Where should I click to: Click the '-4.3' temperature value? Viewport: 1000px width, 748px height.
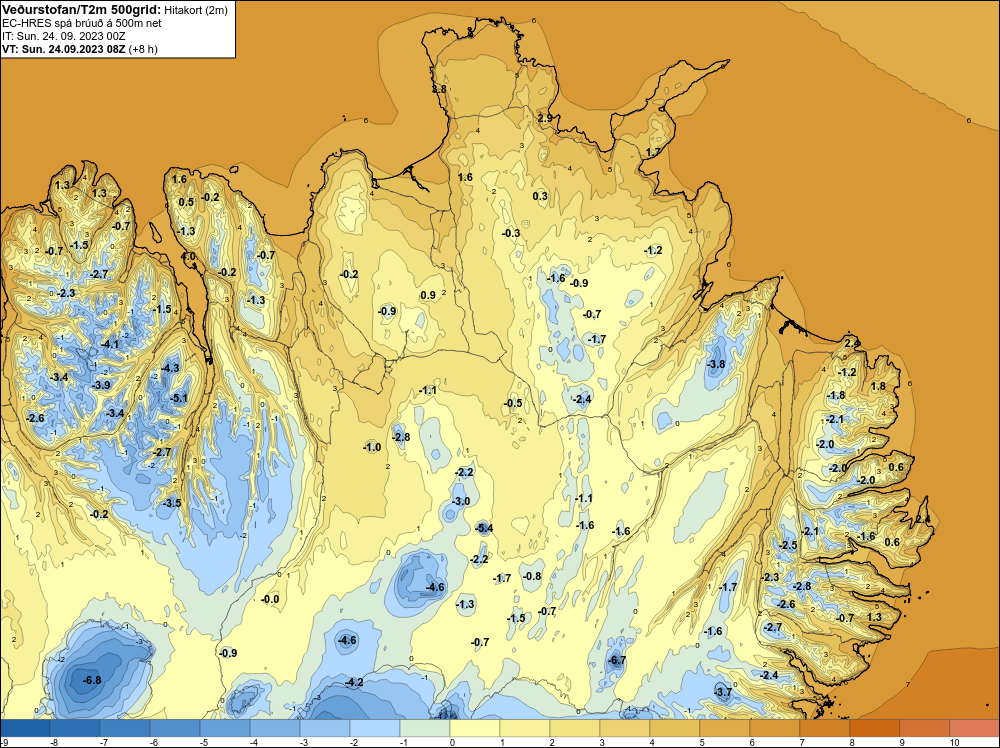[x=170, y=368]
